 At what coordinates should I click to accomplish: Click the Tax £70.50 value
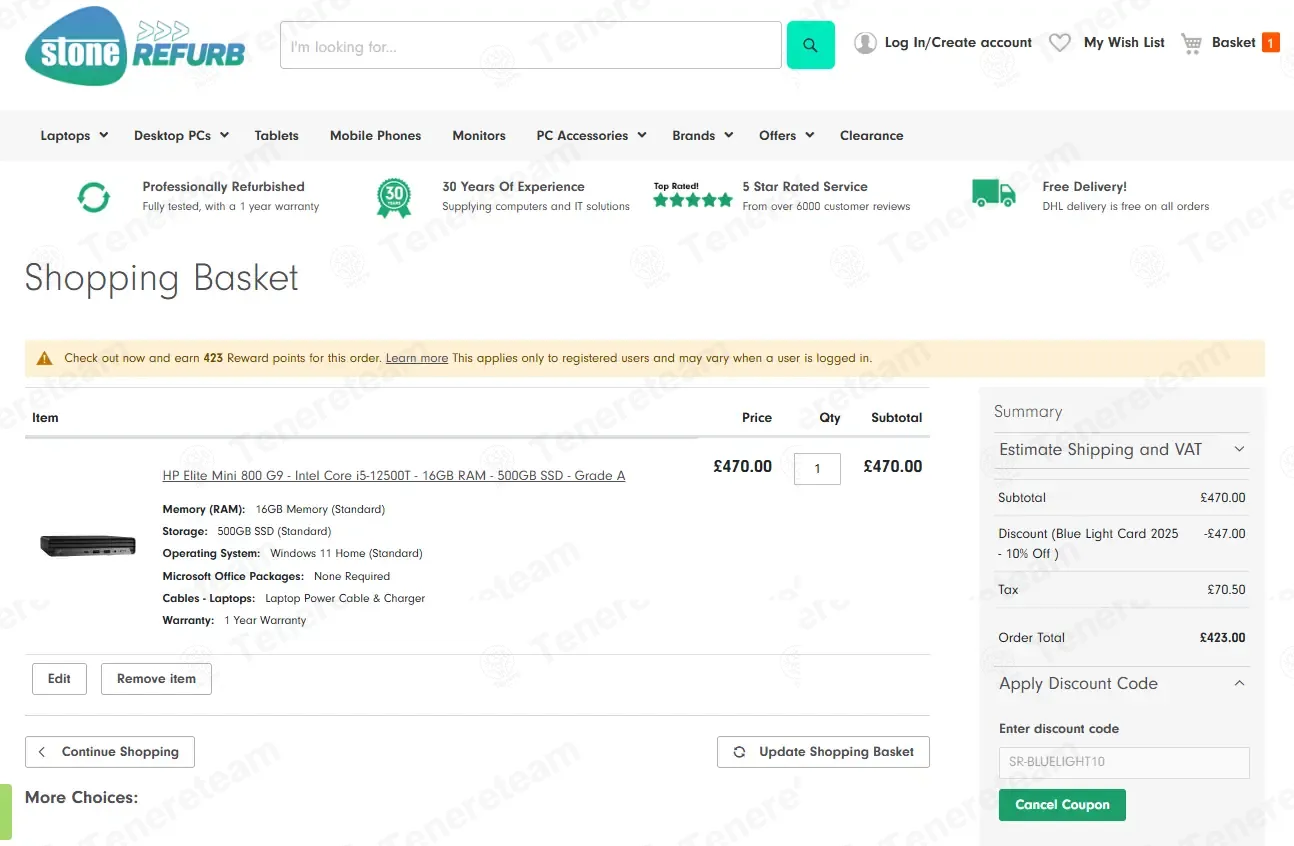coord(1227,590)
